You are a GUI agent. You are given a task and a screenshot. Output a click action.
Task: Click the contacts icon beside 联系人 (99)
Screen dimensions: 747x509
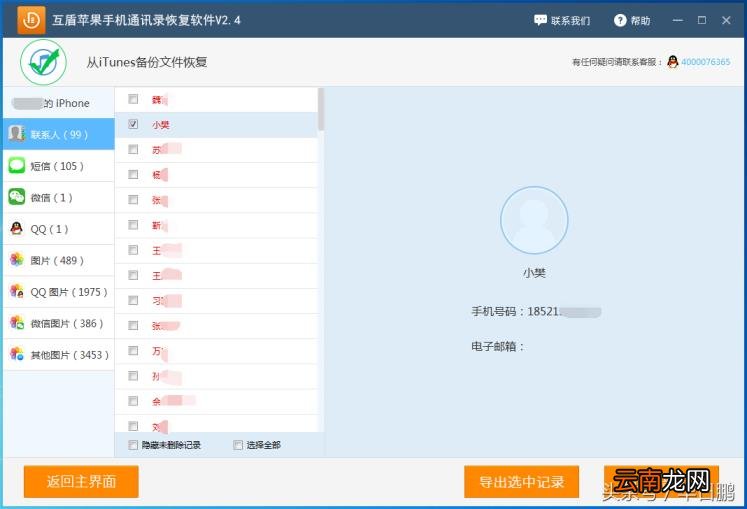(x=17, y=134)
